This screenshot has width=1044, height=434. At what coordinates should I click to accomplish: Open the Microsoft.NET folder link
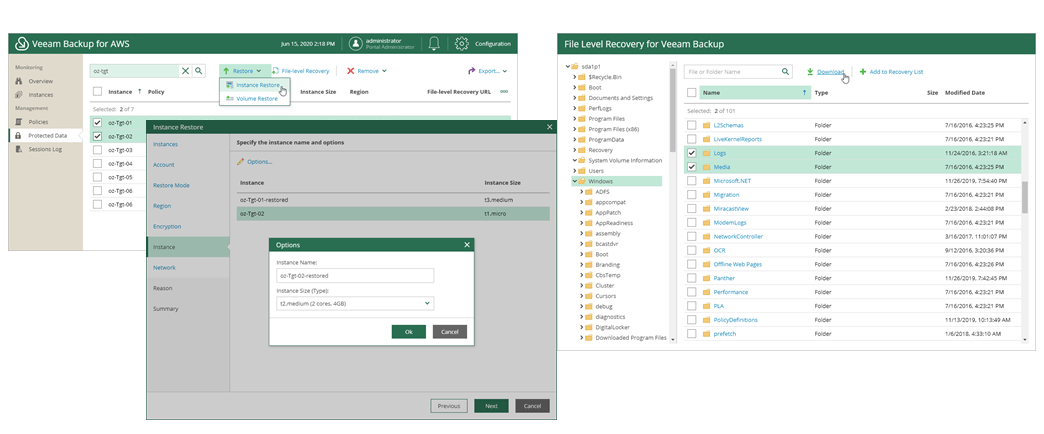pos(732,181)
